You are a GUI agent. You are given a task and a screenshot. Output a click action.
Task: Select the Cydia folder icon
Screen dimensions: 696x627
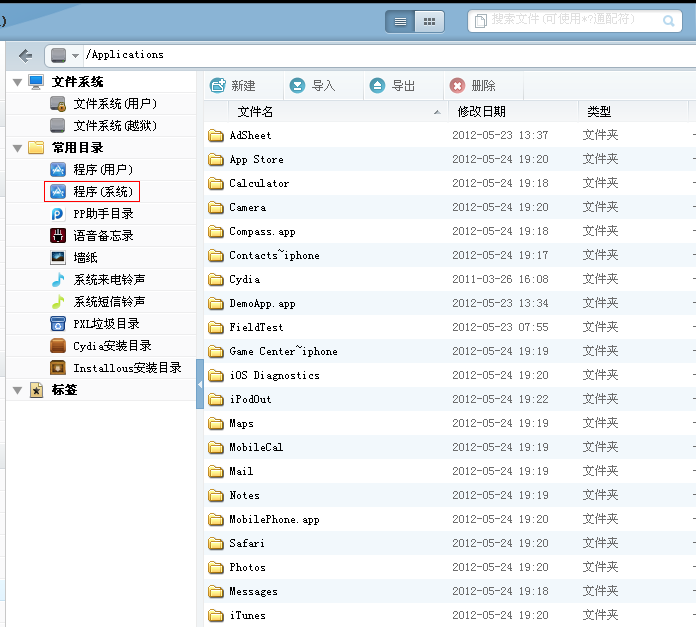click(216, 280)
